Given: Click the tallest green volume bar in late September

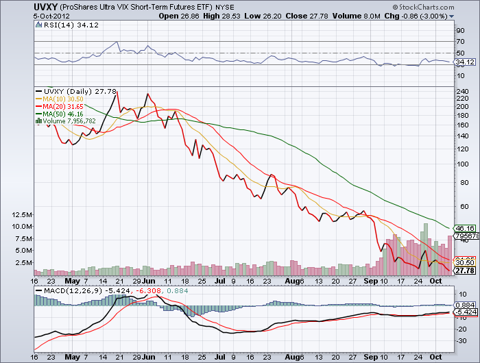Looking at the screenshot, I should (x=425, y=249).
